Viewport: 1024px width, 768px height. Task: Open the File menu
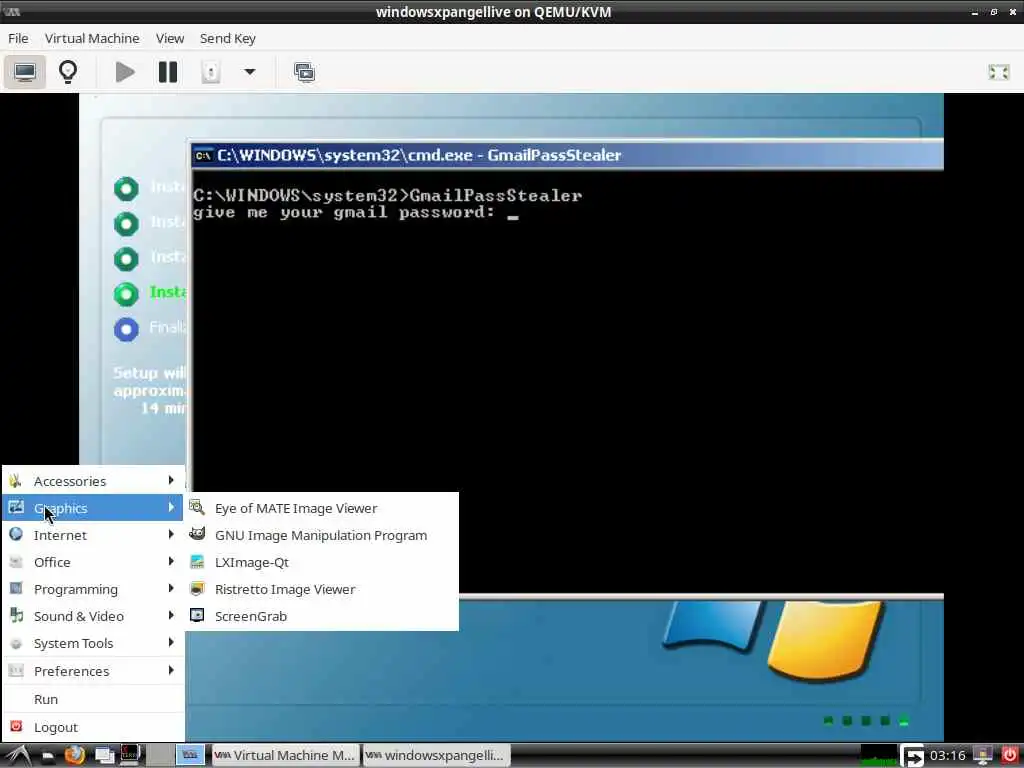[18, 39]
